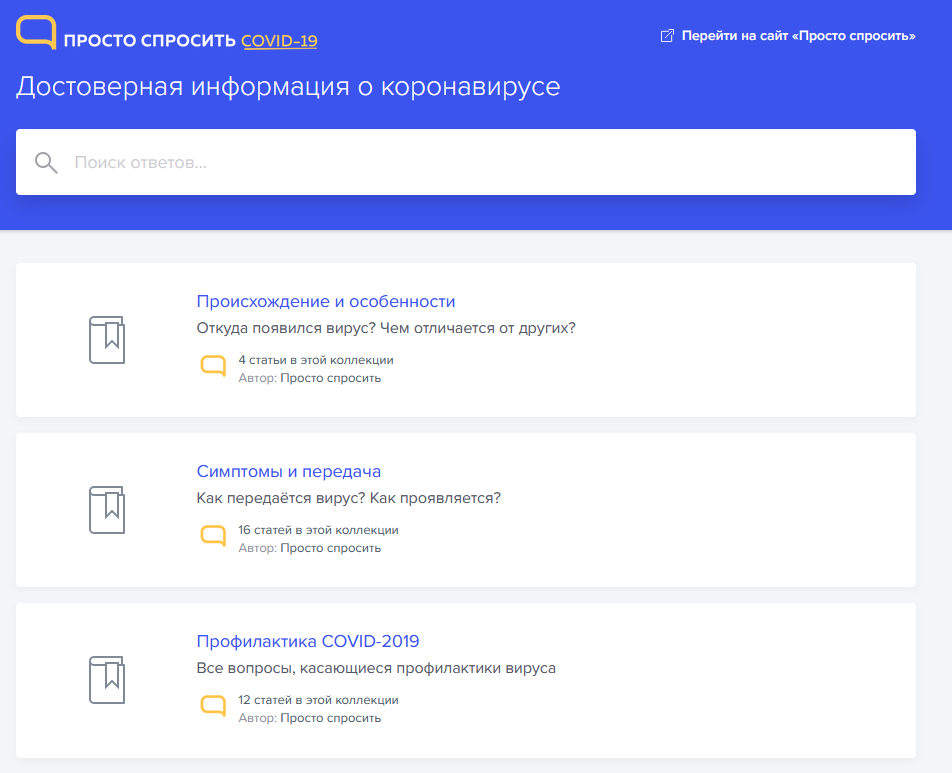Open the COVID-19 link in header
Image resolution: width=952 pixels, height=773 pixels.
[279, 41]
